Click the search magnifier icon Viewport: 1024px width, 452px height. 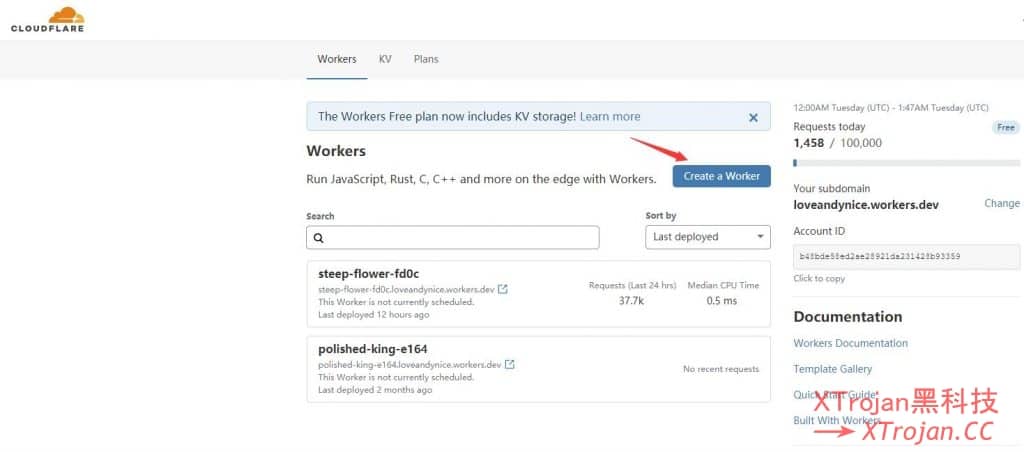[319, 238]
